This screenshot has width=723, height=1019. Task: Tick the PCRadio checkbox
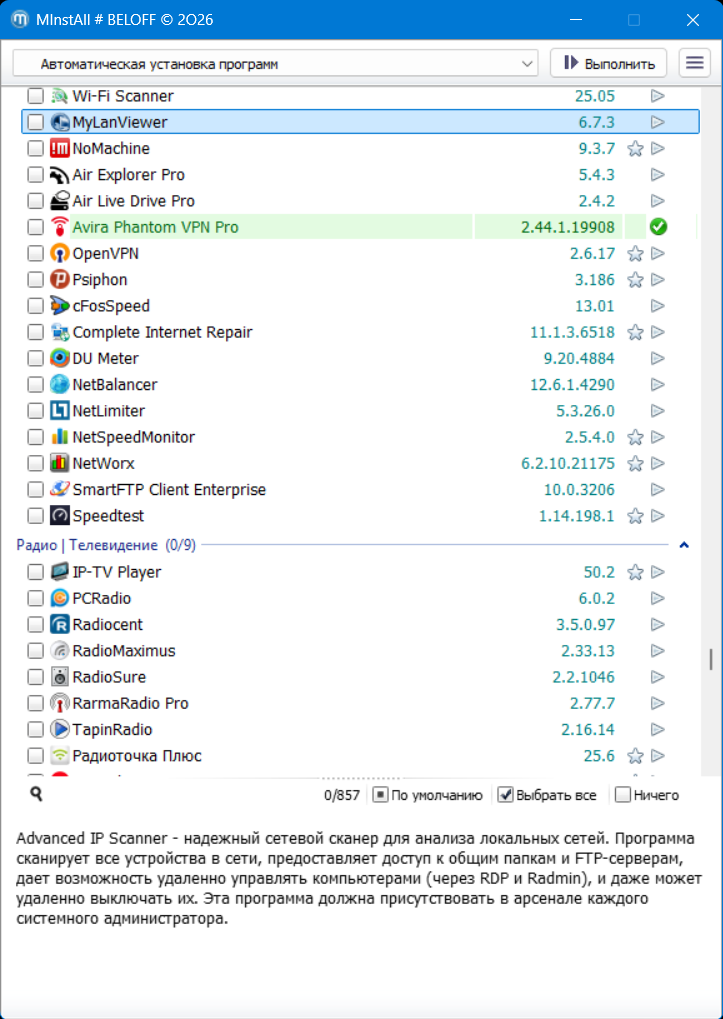pyautogui.click(x=35, y=599)
